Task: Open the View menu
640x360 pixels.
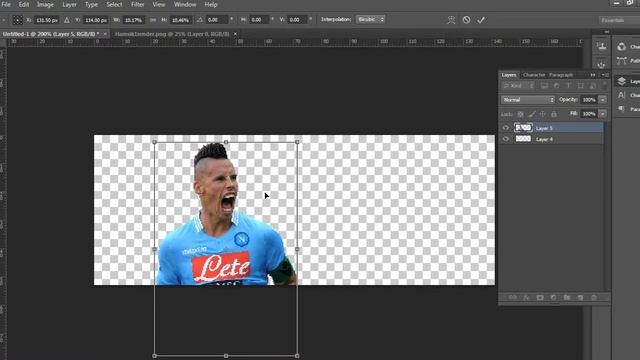Action: (159, 4)
